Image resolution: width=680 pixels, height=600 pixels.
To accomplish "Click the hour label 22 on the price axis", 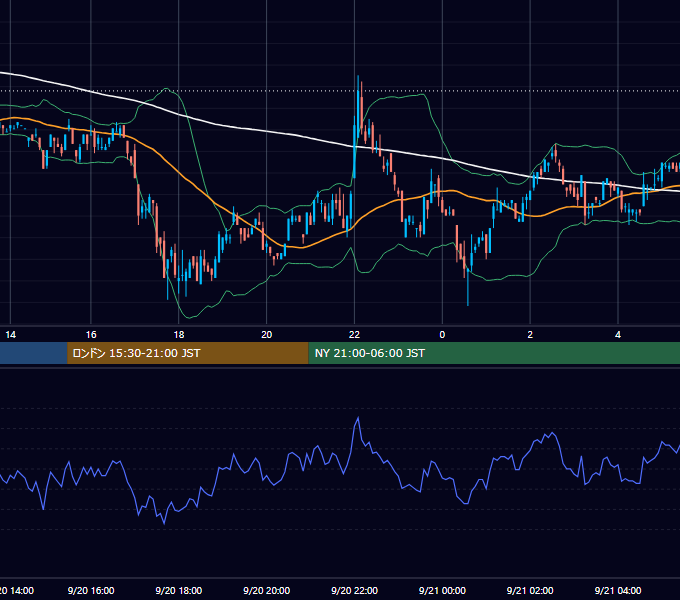I will (354, 335).
